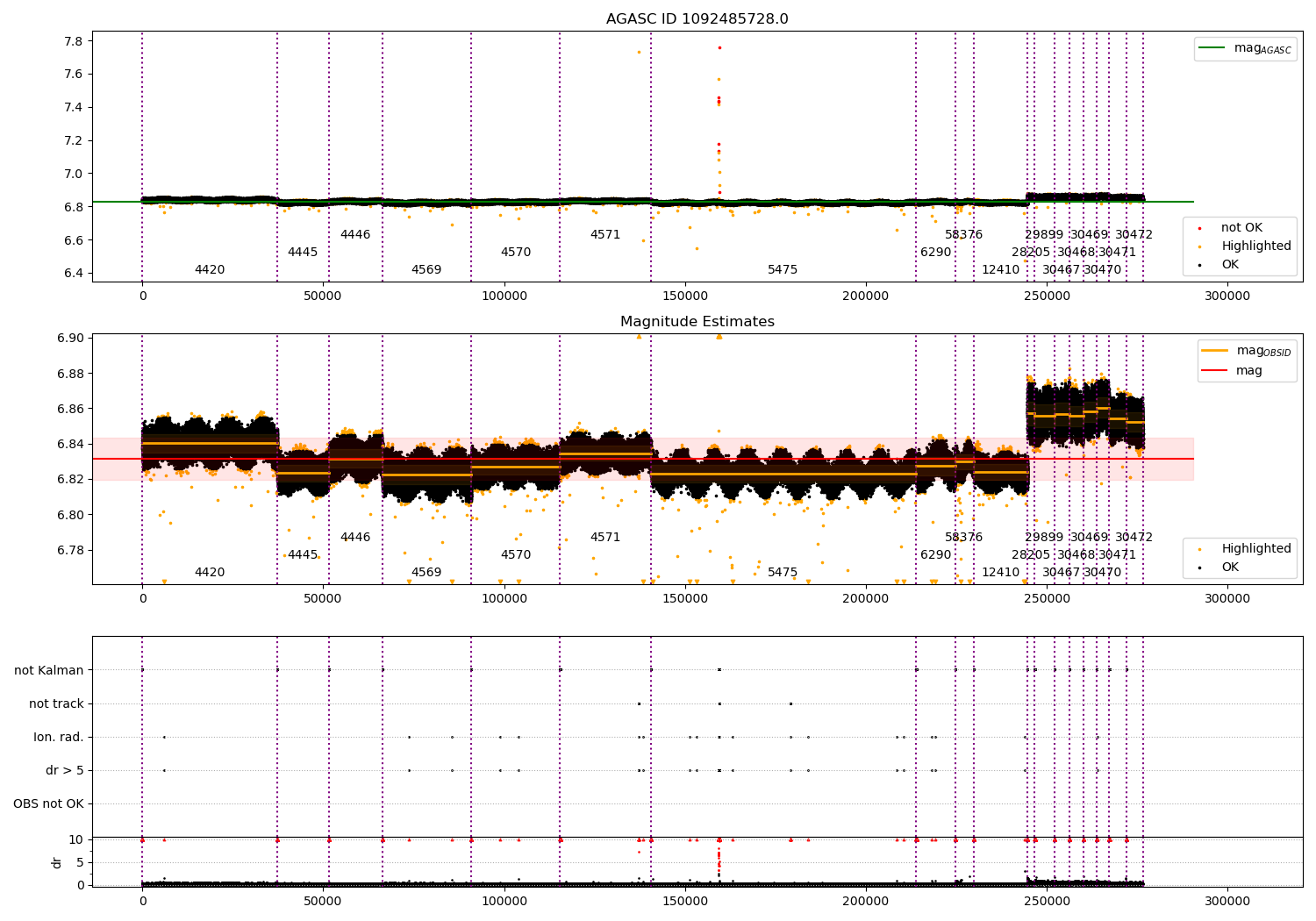Select the 'not track' axis label

coord(56,704)
